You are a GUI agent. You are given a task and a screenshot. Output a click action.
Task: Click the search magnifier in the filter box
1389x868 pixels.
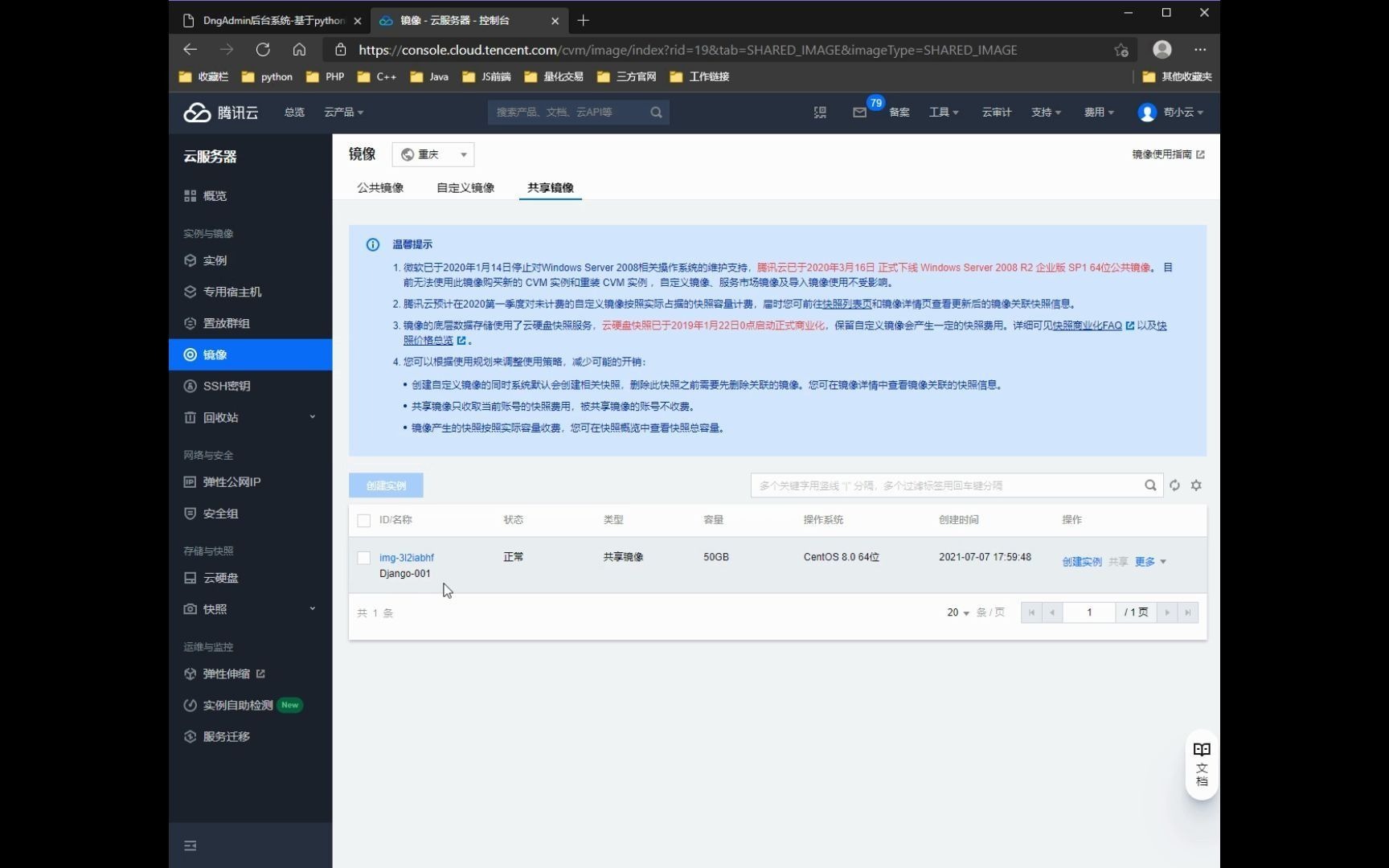coord(1150,485)
